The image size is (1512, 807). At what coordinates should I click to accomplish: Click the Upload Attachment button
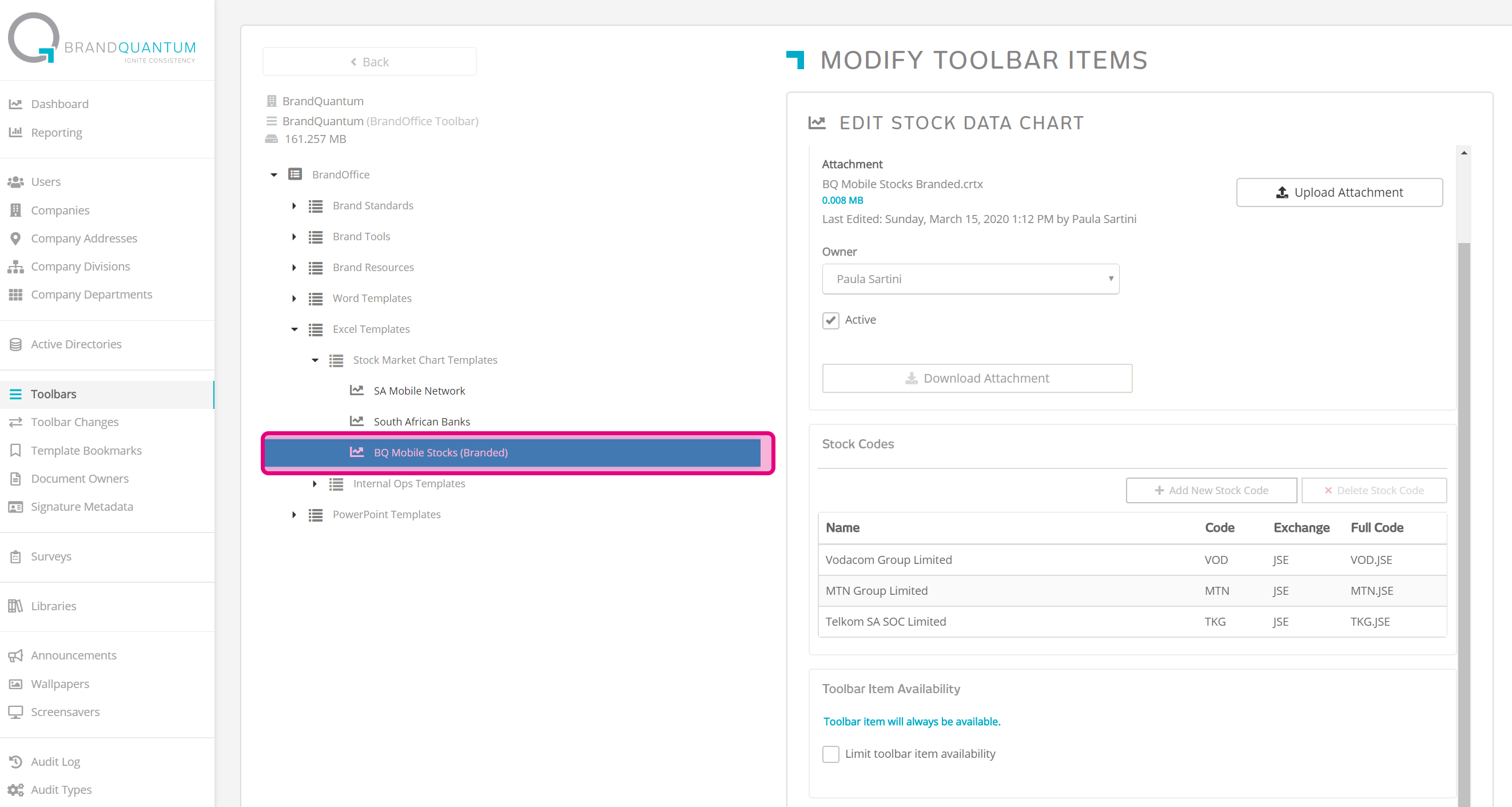(1339, 193)
